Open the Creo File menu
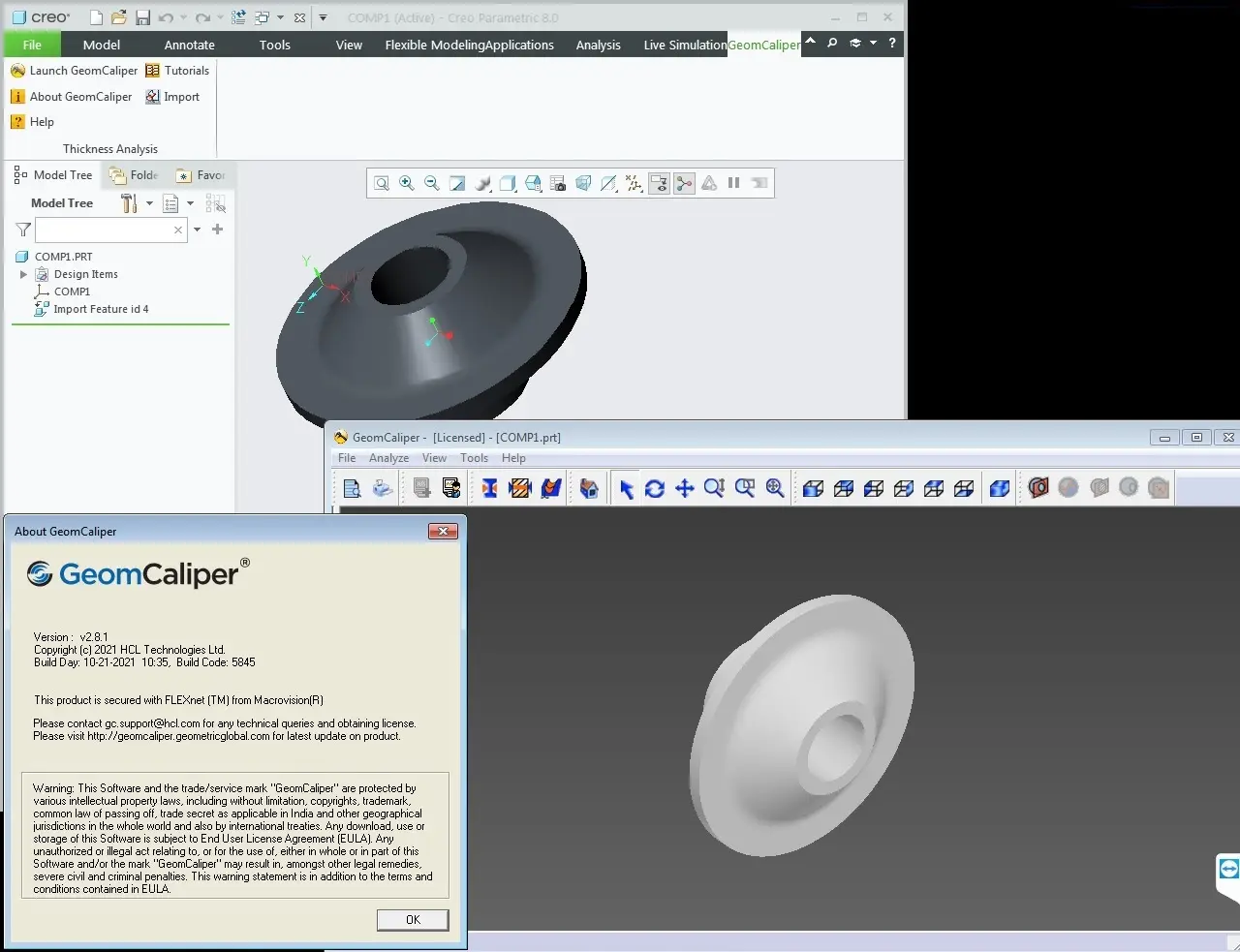This screenshot has width=1240, height=952. coord(32,45)
